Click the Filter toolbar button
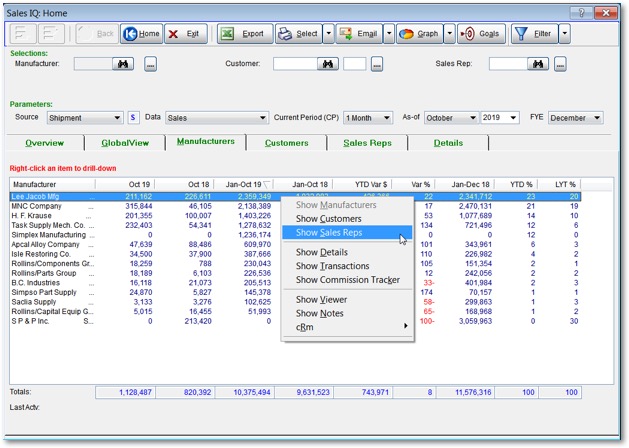Image resolution: width=629 pixels, height=448 pixels. click(x=534, y=34)
